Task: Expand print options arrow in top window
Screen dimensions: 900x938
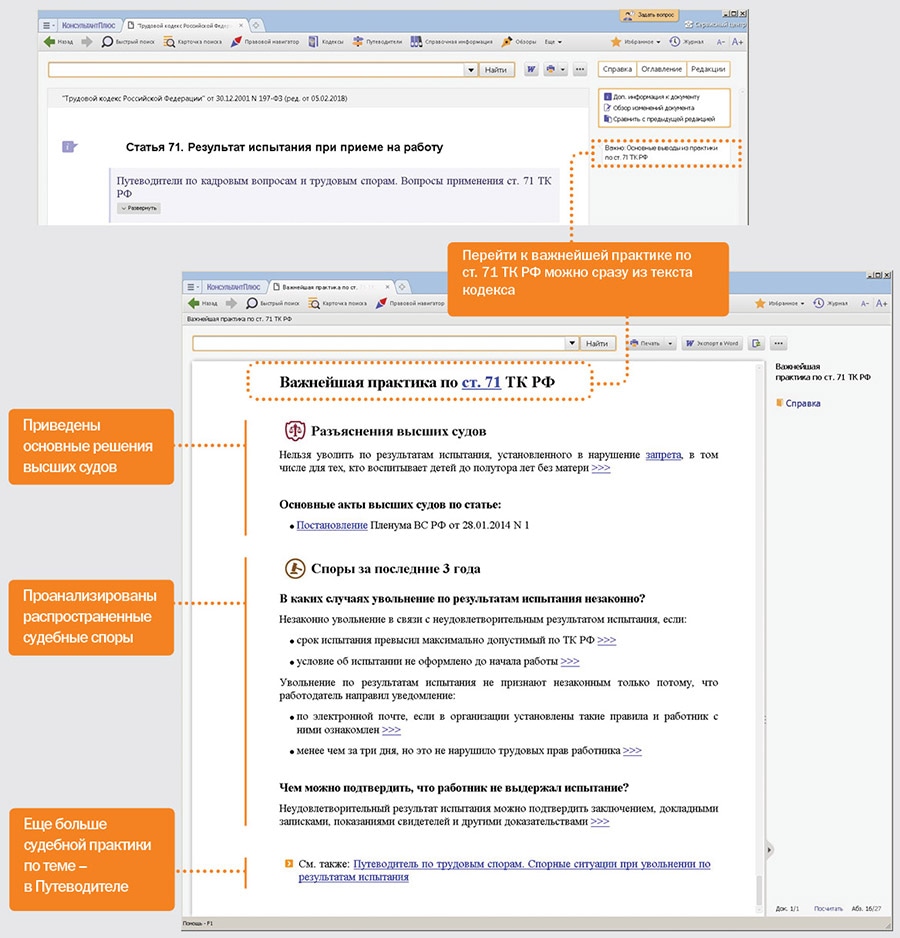Action: [562, 69]
